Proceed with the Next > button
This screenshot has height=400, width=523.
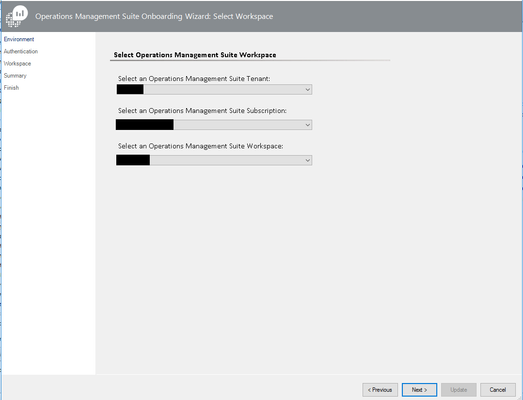pyautogui.click(x=419, y=390)
